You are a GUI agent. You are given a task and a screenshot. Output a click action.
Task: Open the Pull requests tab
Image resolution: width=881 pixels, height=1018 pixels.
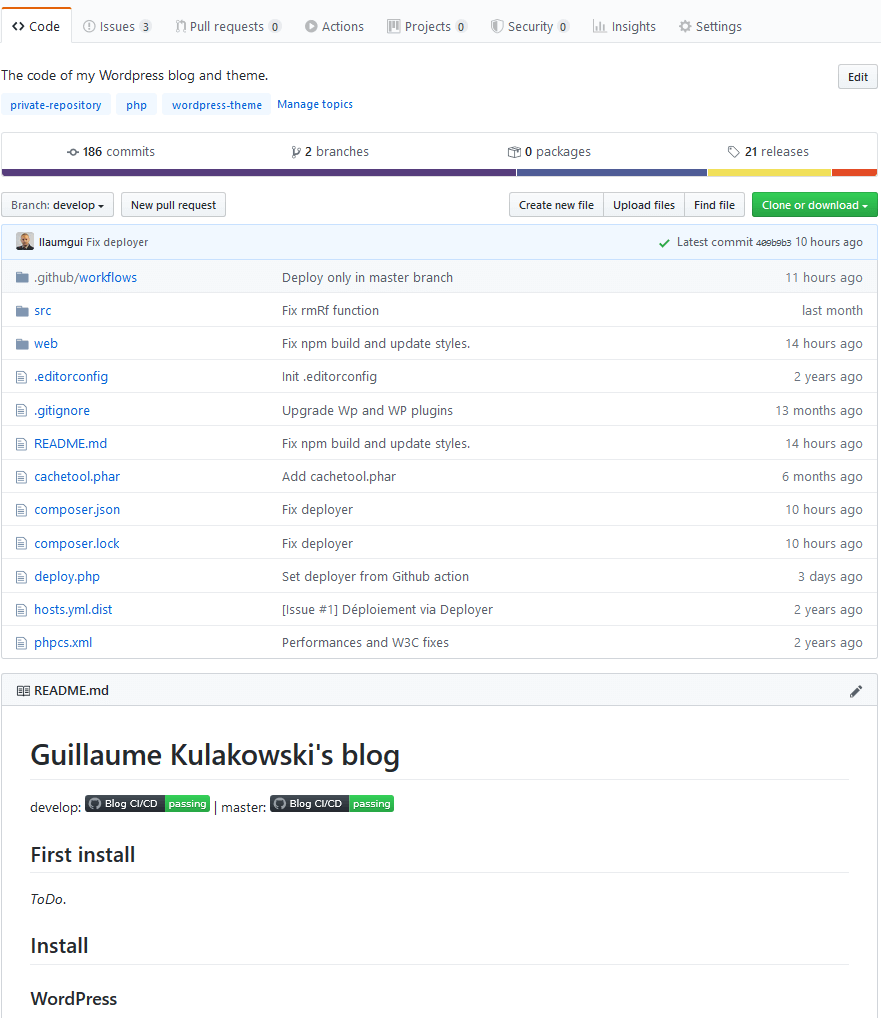[227, 27]
